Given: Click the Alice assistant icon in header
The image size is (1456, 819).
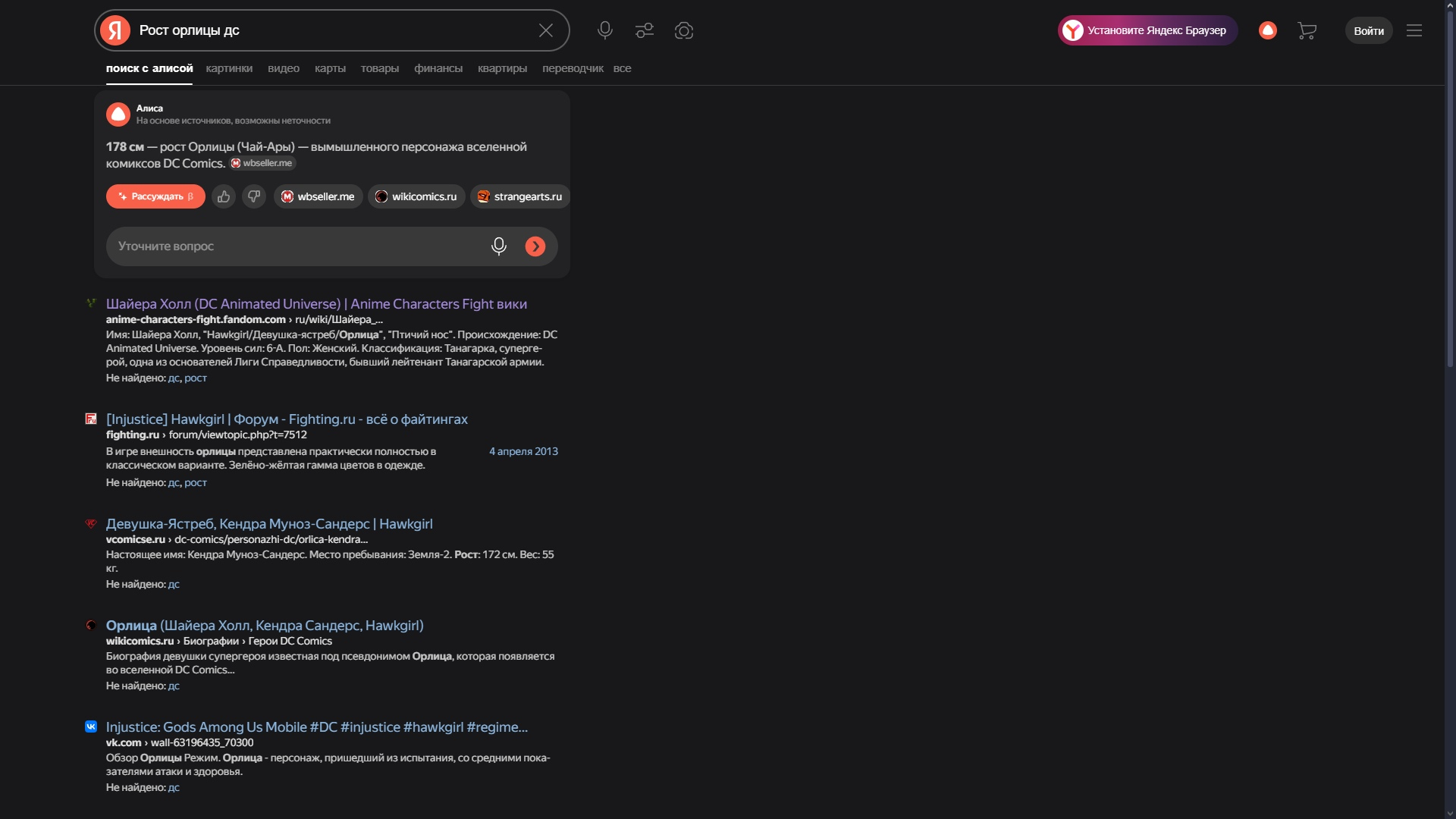Looking at the screenshot, I should click(x=1268, y=30).
